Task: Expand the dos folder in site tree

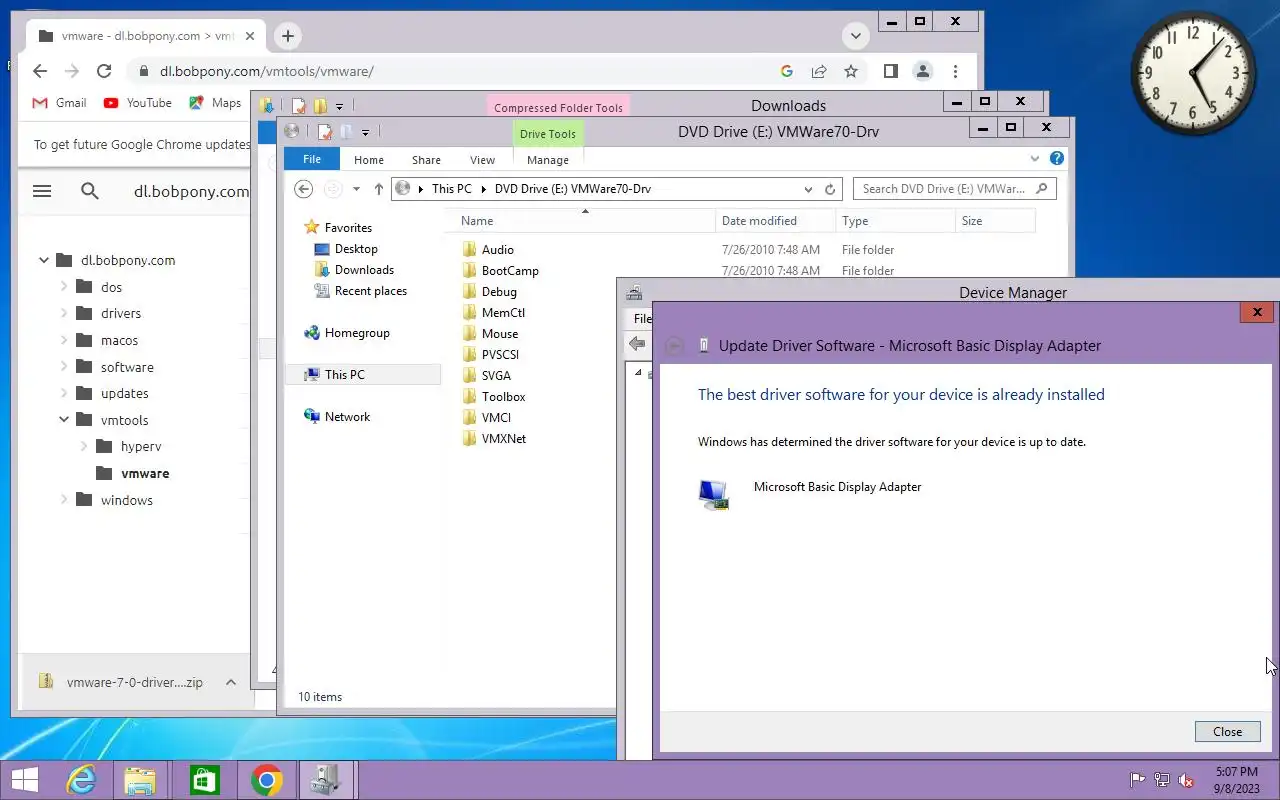Action: click(64, 287)
